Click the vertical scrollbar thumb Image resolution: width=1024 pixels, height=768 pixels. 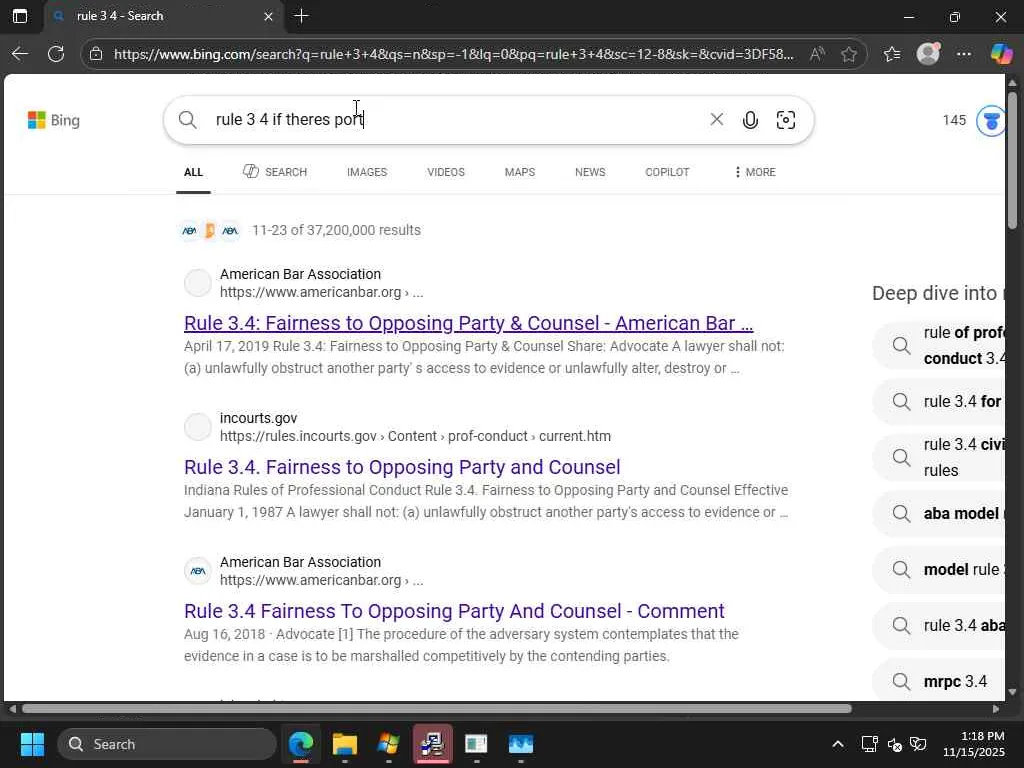(1012, 160)
